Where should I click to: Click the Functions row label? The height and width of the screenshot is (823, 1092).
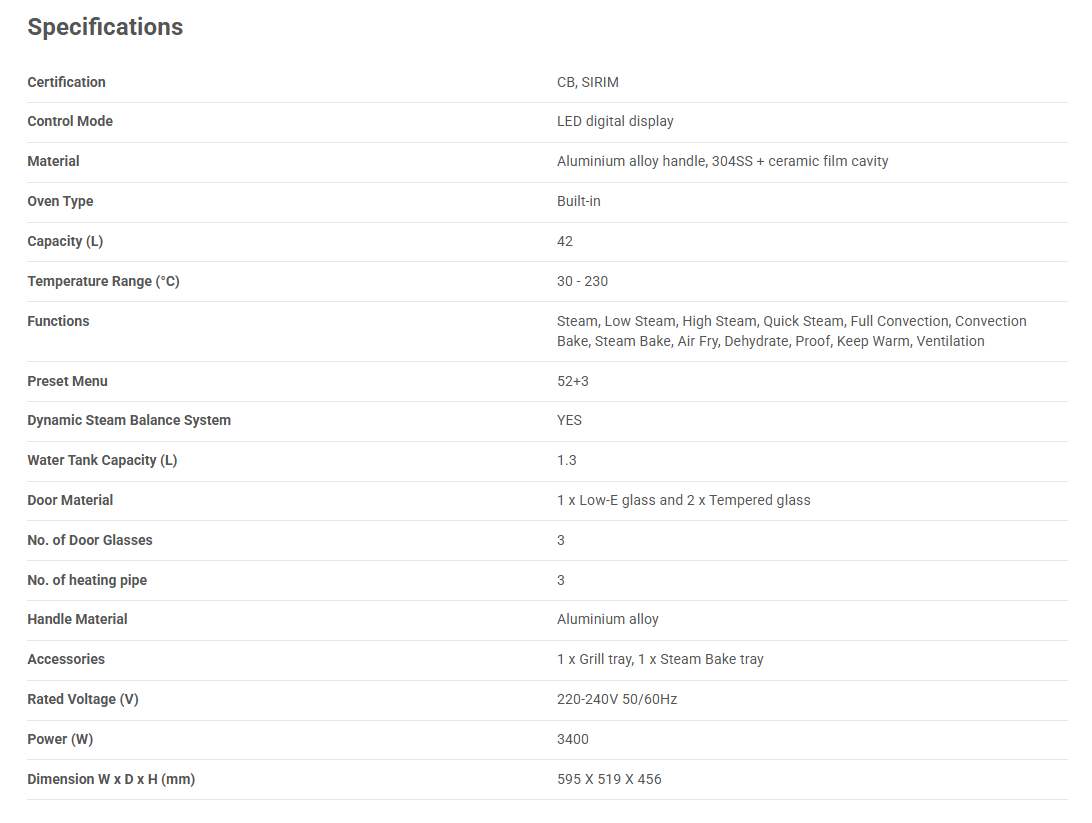coord(58,321)
